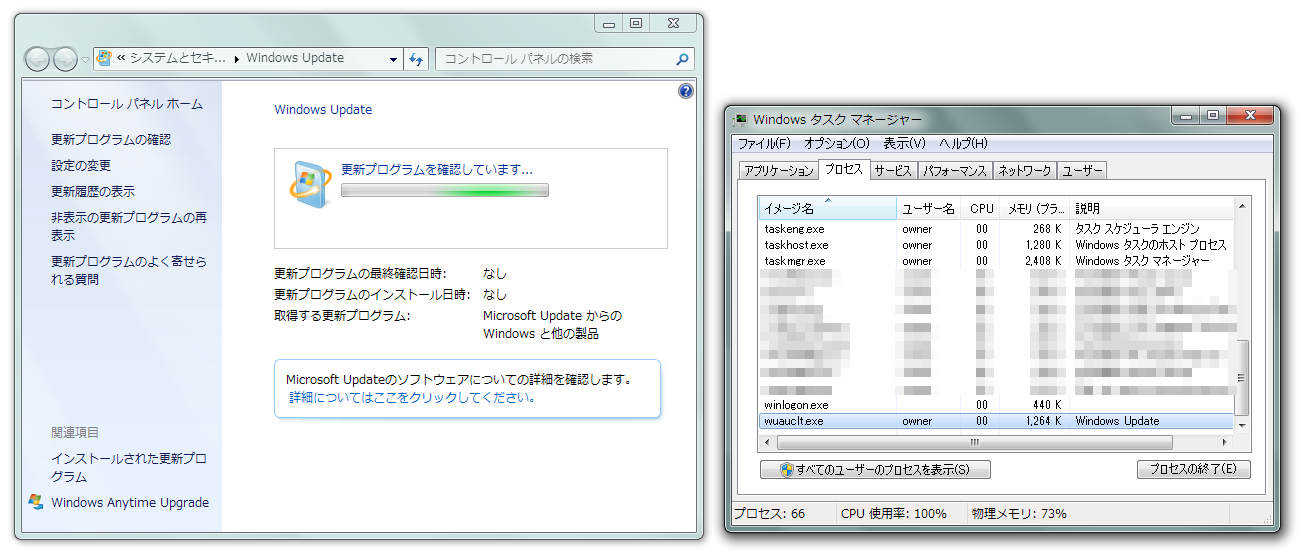This screenshot has width=1301, height=557.
Task: Maximize the Task Manager window
Action: (1212, 116)
